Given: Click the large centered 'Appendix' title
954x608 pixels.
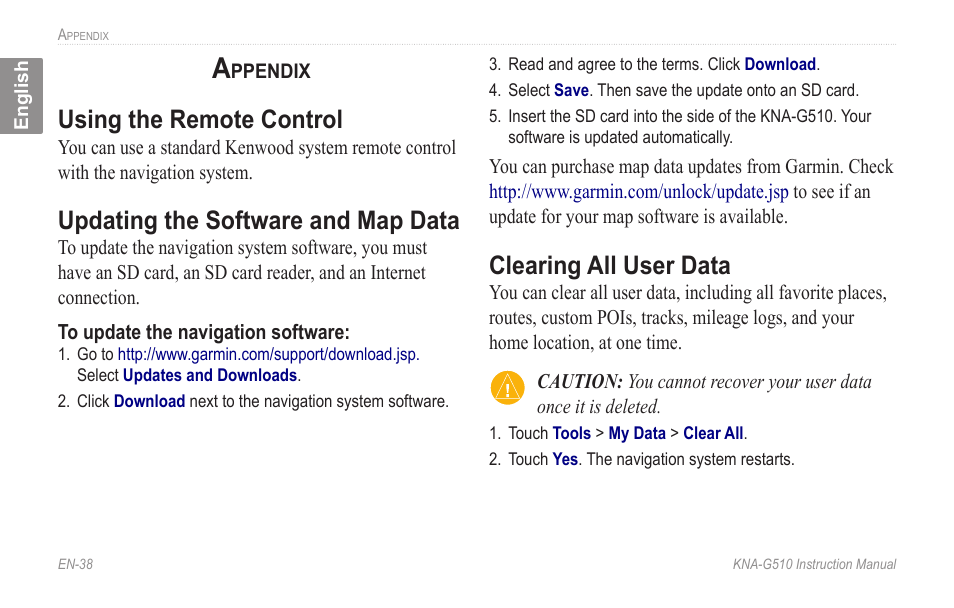Looking at the screenshot, I should click(261, 68).
